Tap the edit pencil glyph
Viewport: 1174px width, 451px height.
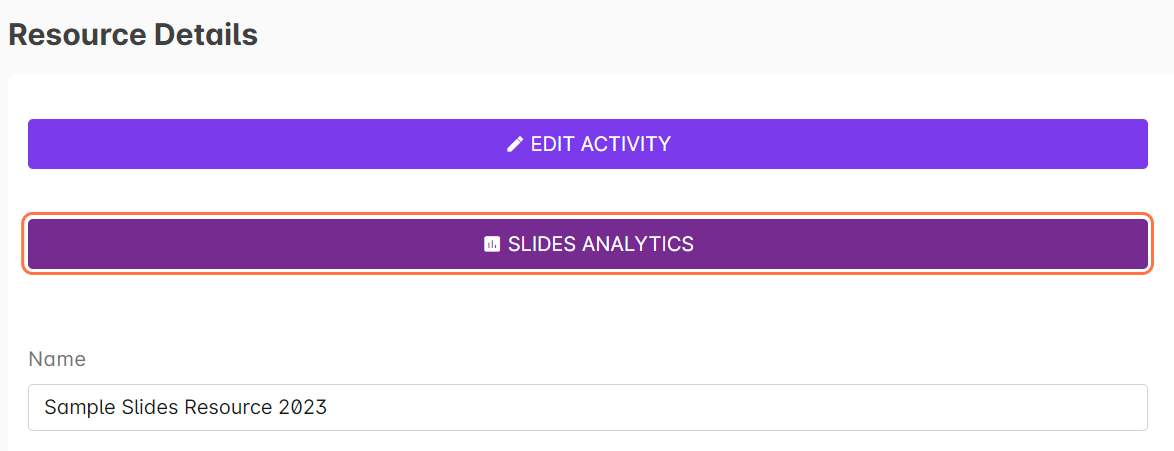tap(515, 144)
